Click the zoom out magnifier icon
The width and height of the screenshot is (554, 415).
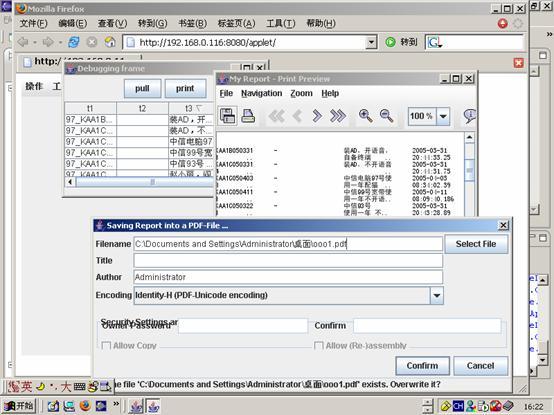(x=386, y=115)
